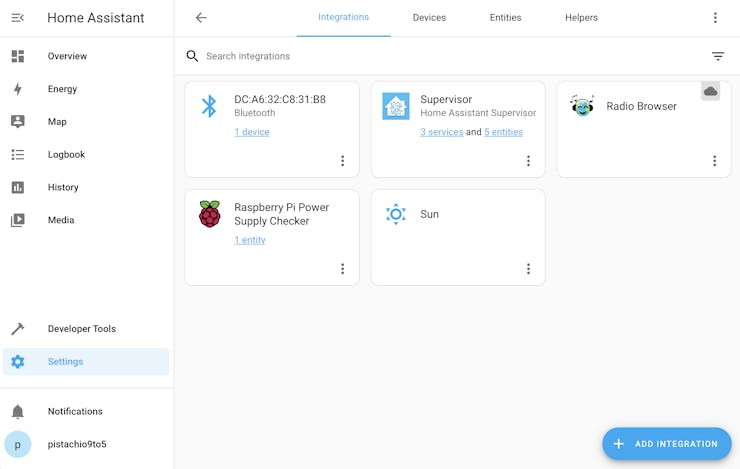Click the Raspberry Pi logo icon
Screen dimensions: 740x469
[210, 214]
